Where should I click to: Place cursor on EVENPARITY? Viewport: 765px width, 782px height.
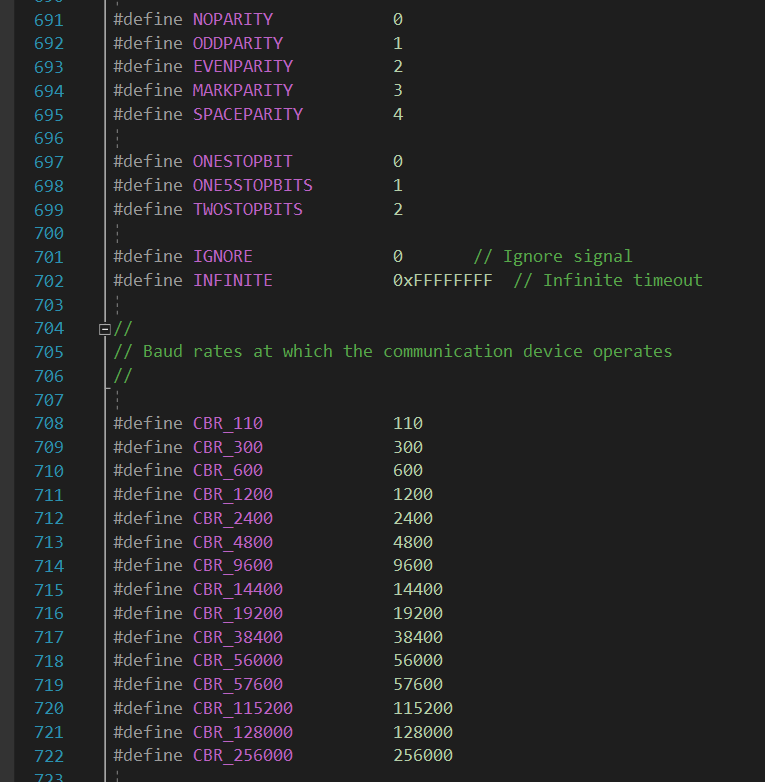point(243,66)
